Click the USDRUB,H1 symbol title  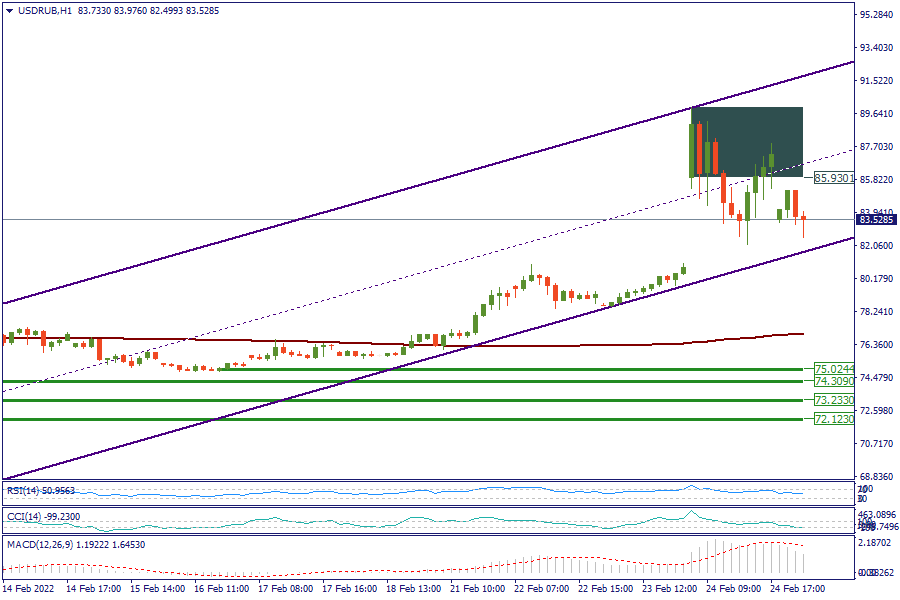pyautogui.click(x=39, y=10)
